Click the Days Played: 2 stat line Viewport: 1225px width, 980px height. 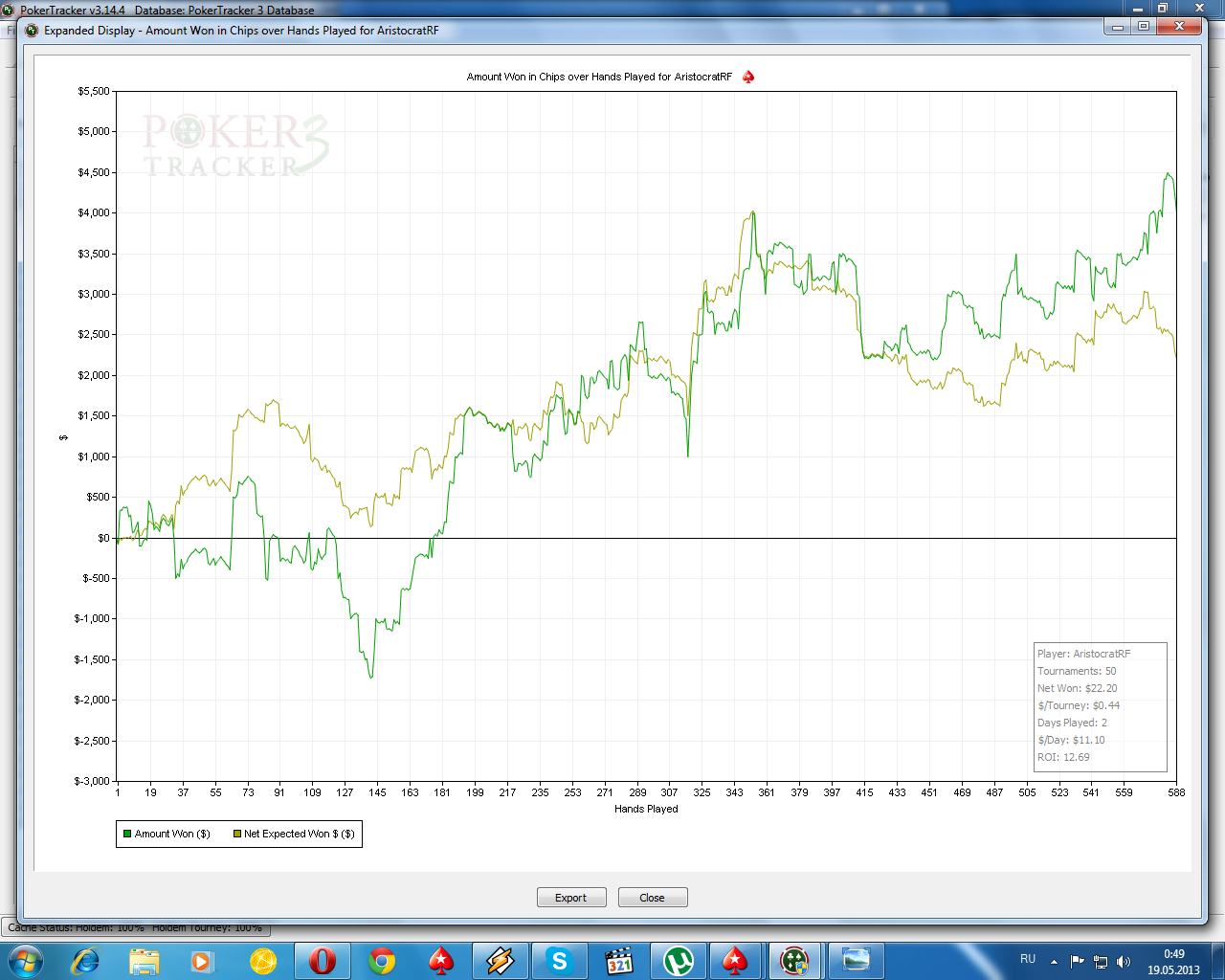point(1072,723)
